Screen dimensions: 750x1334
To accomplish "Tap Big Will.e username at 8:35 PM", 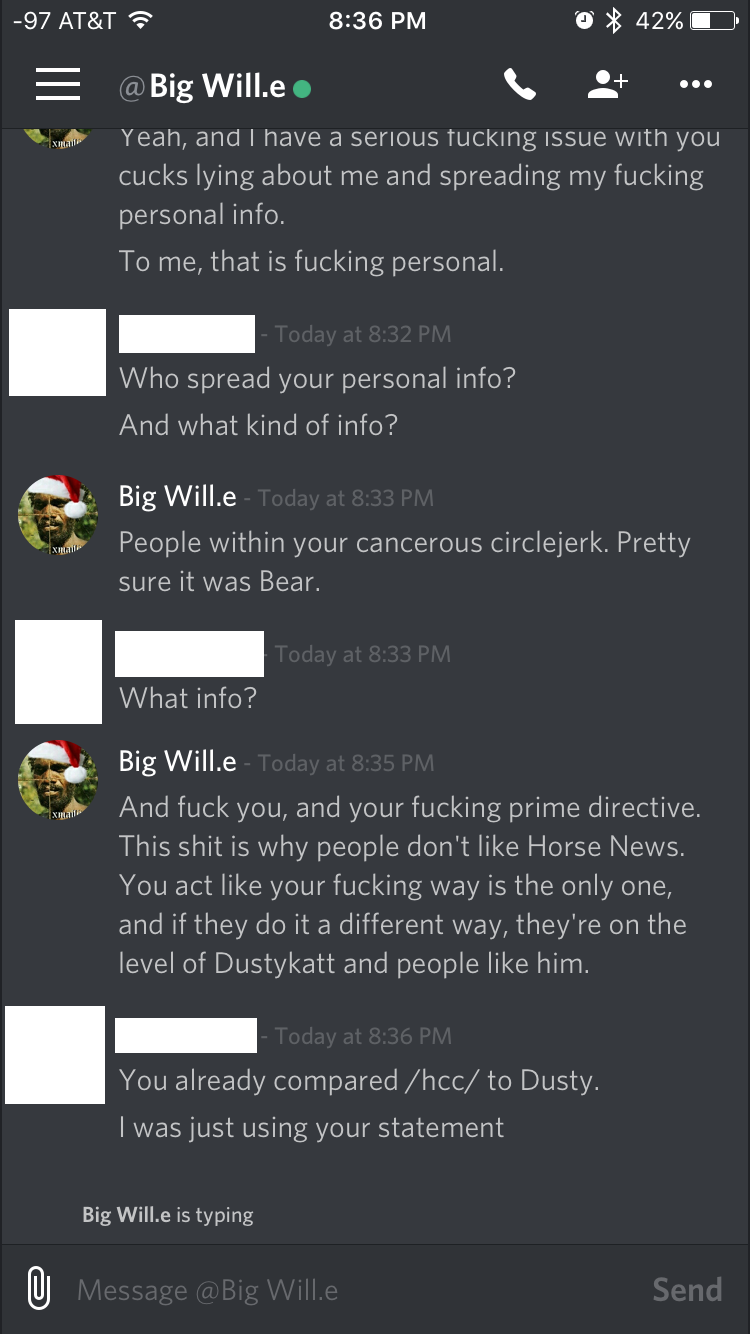I will tap(178, 762).
